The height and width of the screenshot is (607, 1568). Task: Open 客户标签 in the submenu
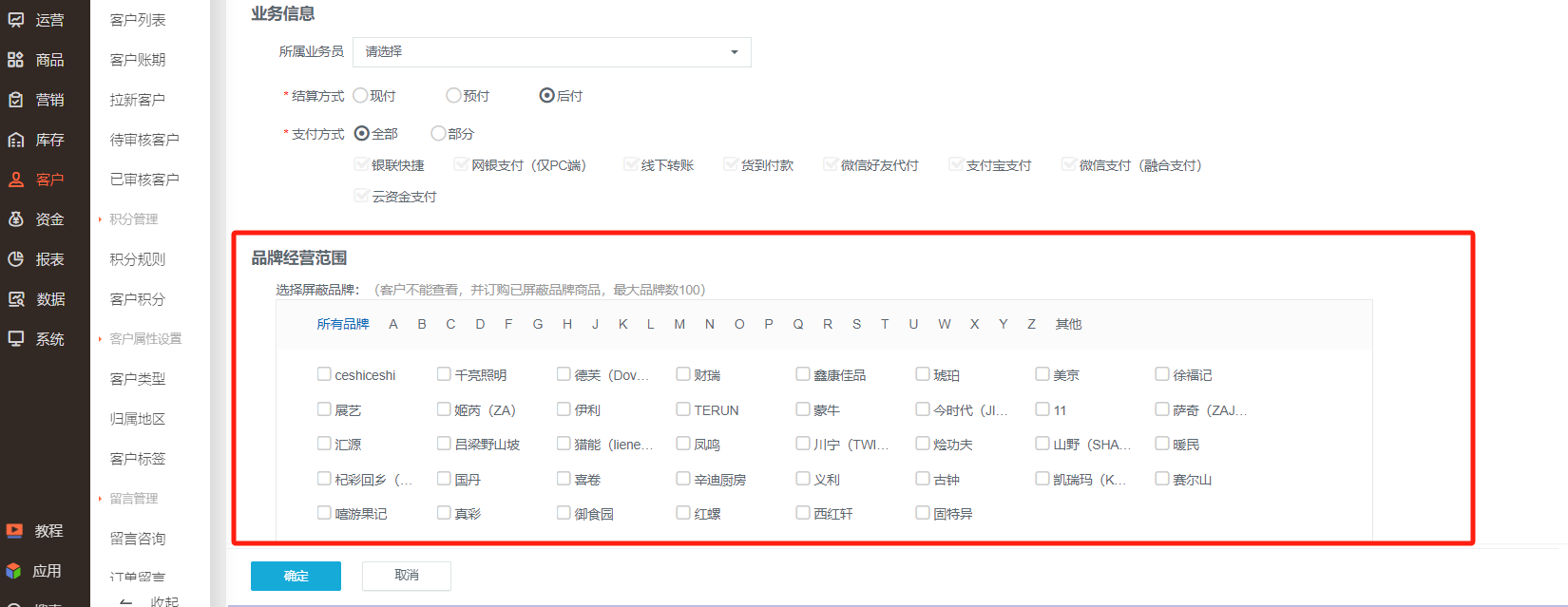138,459
